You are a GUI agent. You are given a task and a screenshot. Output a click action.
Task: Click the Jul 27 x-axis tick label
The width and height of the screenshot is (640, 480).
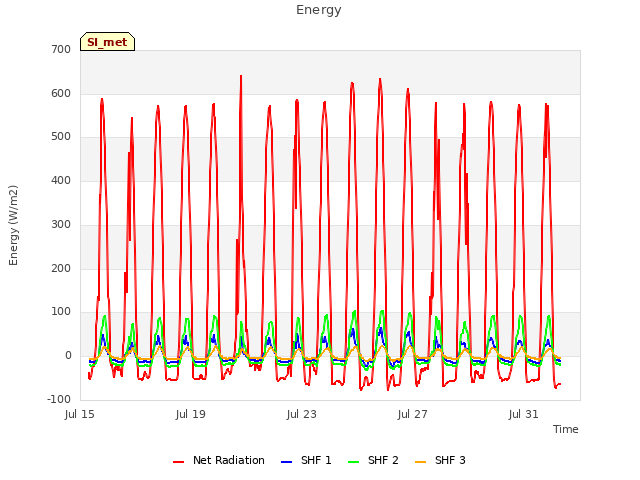pyautogui.click(x=413, y=415)
